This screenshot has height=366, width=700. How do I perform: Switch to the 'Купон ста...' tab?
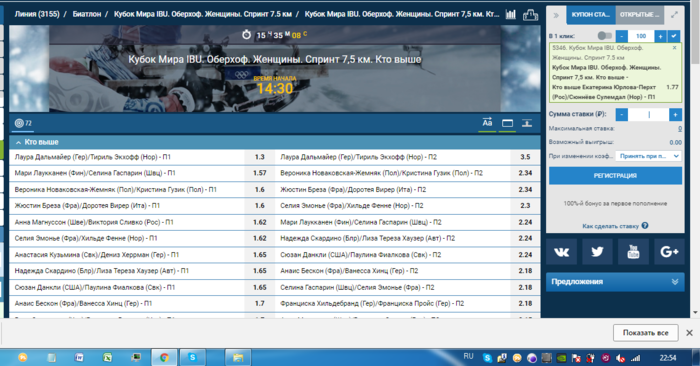pos(591,15)
